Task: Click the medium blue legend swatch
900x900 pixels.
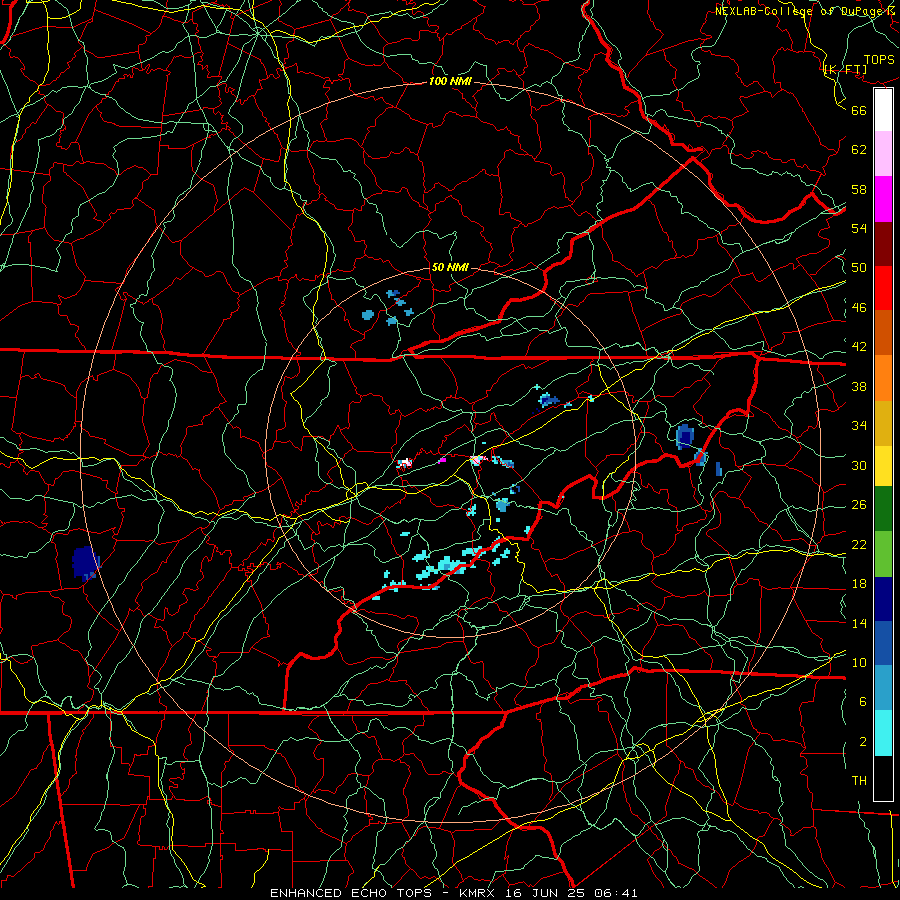Action: tap(883, 643)
